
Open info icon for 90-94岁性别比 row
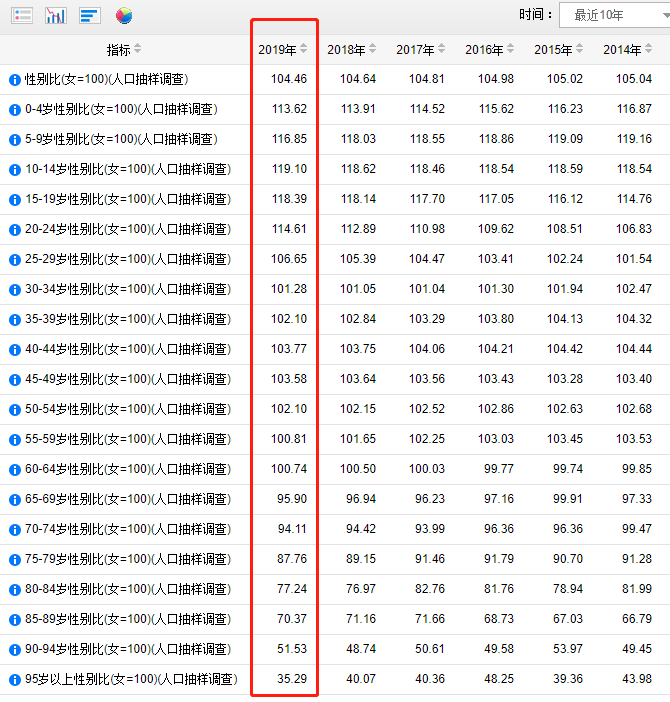pos(15,650)
